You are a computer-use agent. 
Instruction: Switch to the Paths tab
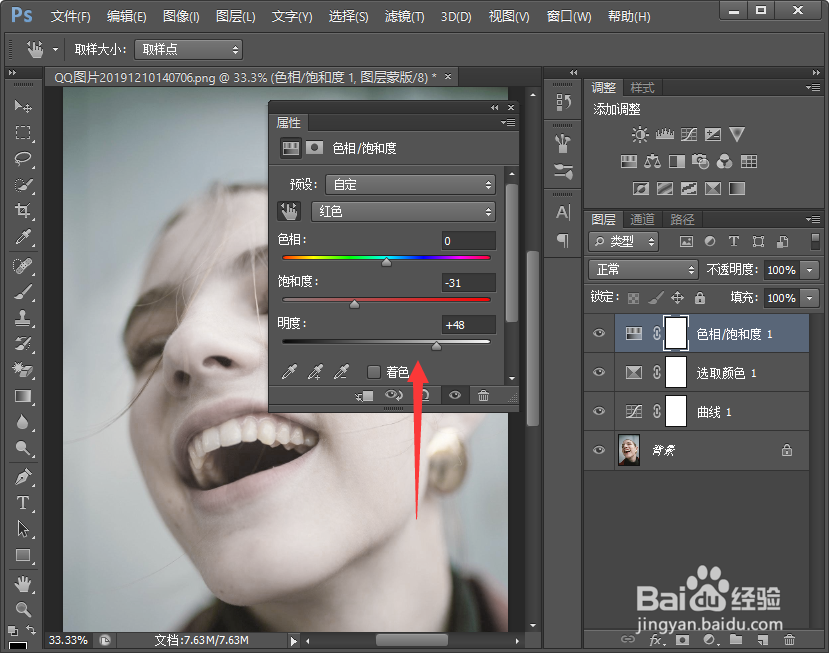(682, 219)
